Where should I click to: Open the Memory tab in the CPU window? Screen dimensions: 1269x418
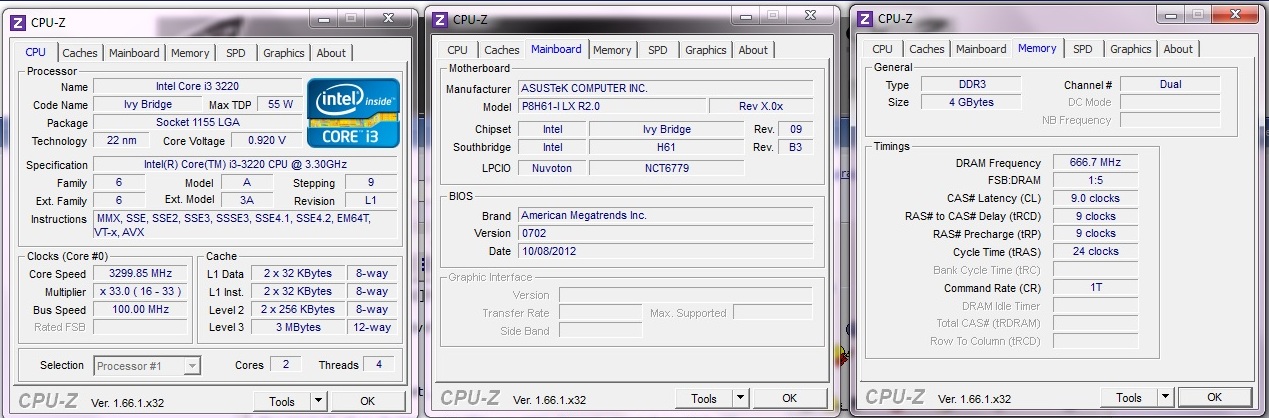190,53
